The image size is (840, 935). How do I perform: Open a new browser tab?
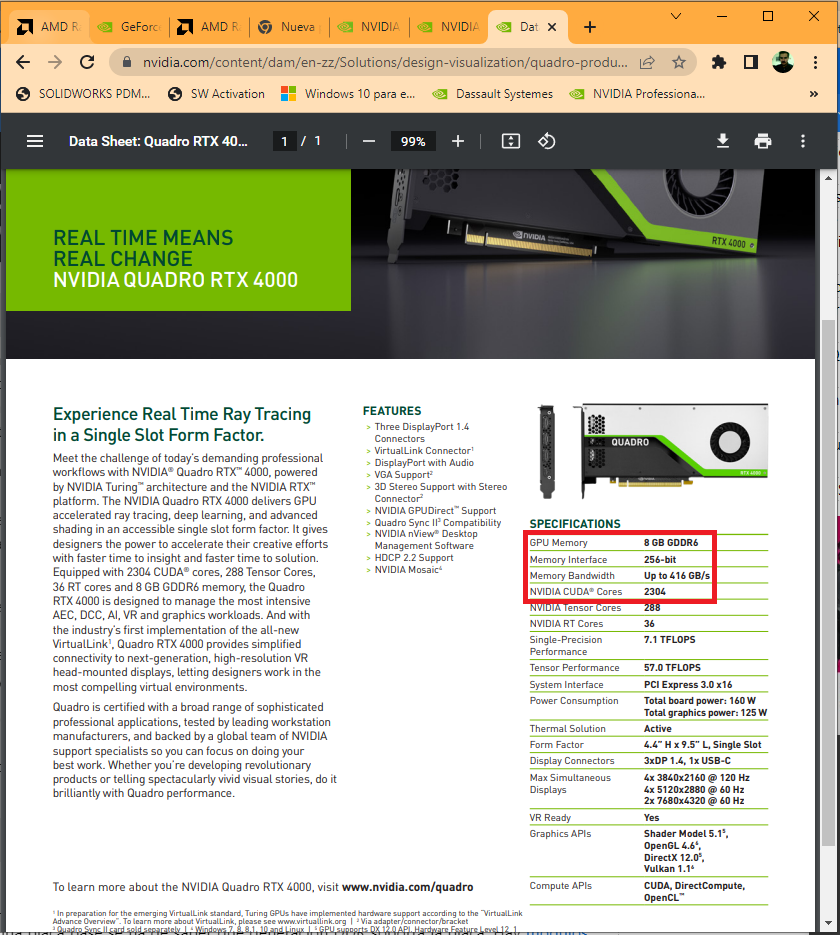pos(590,27)
